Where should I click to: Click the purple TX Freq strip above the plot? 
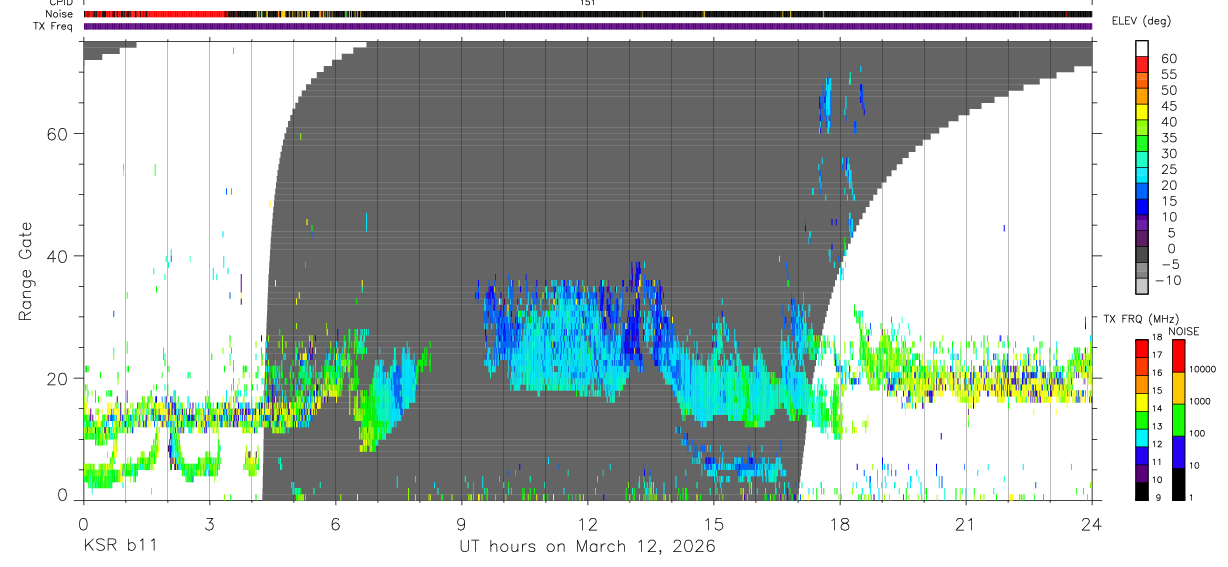pyautogui.click(x=587, y=26)
